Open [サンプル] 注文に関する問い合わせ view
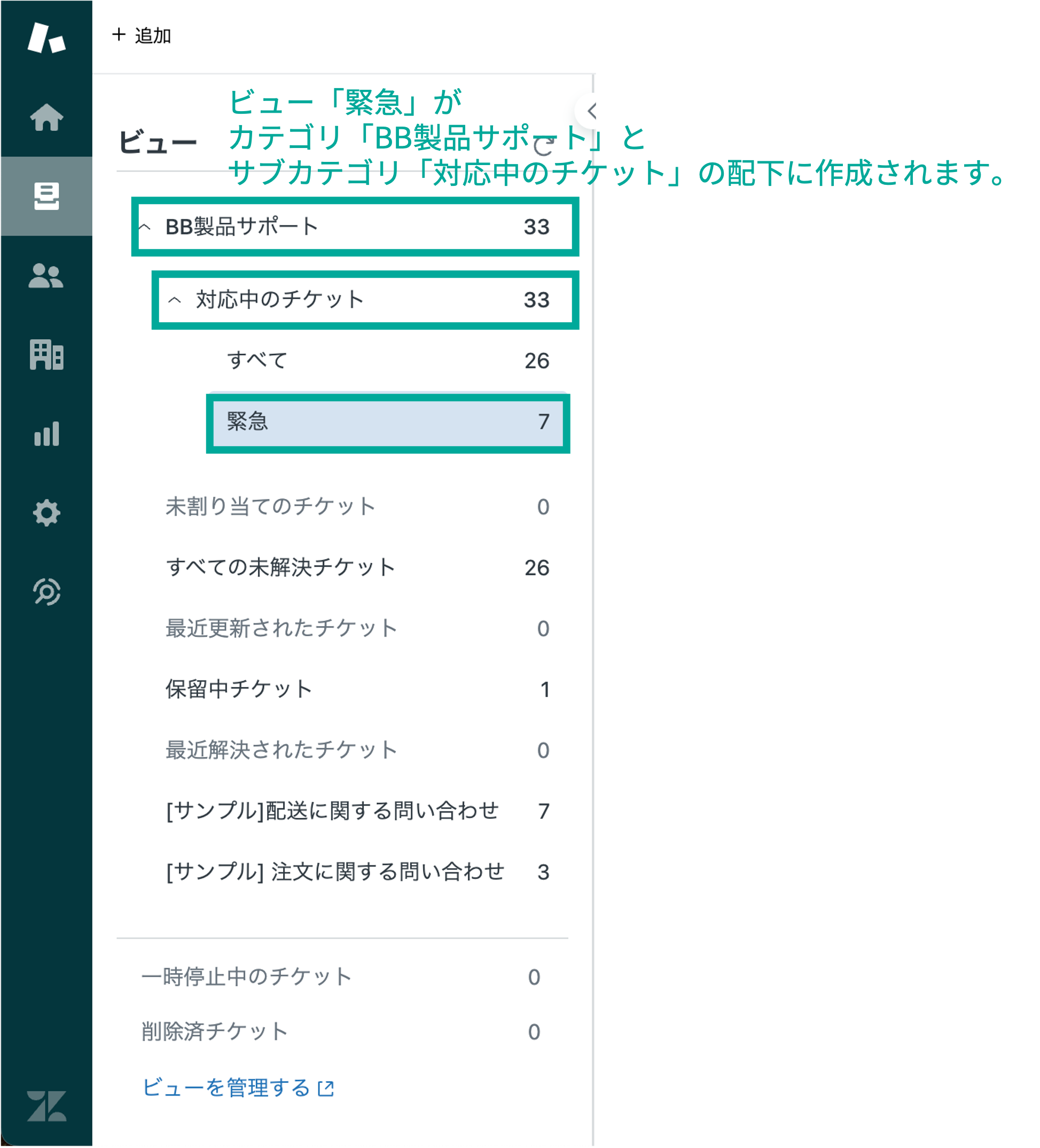Screen dimensions: 1040x1148 point(357,872)
